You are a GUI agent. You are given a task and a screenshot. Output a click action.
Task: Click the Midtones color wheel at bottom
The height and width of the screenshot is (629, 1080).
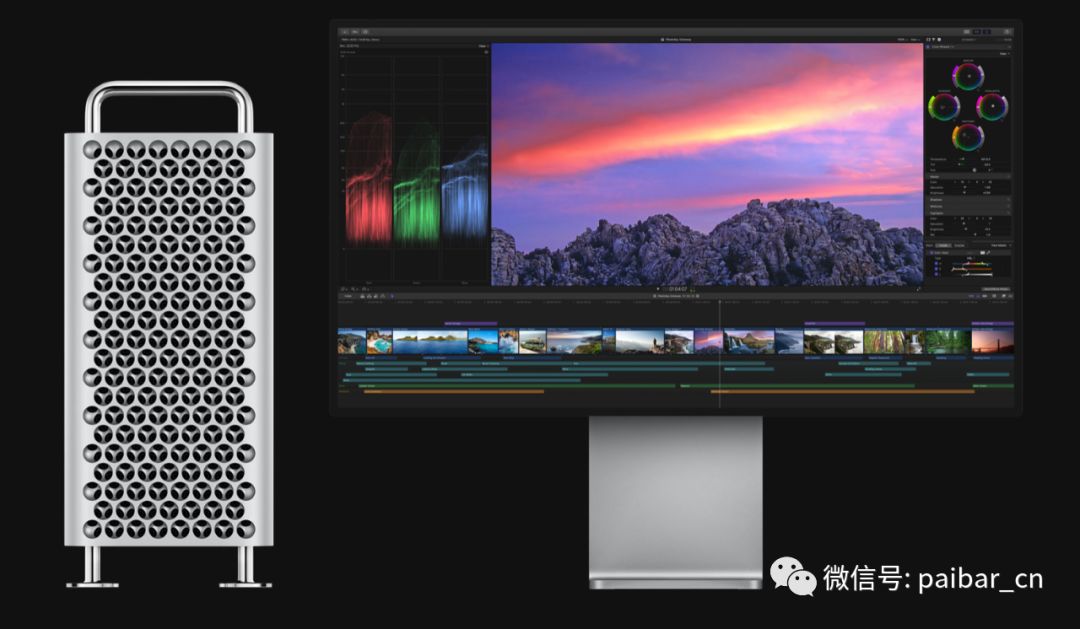click(967, 136)
